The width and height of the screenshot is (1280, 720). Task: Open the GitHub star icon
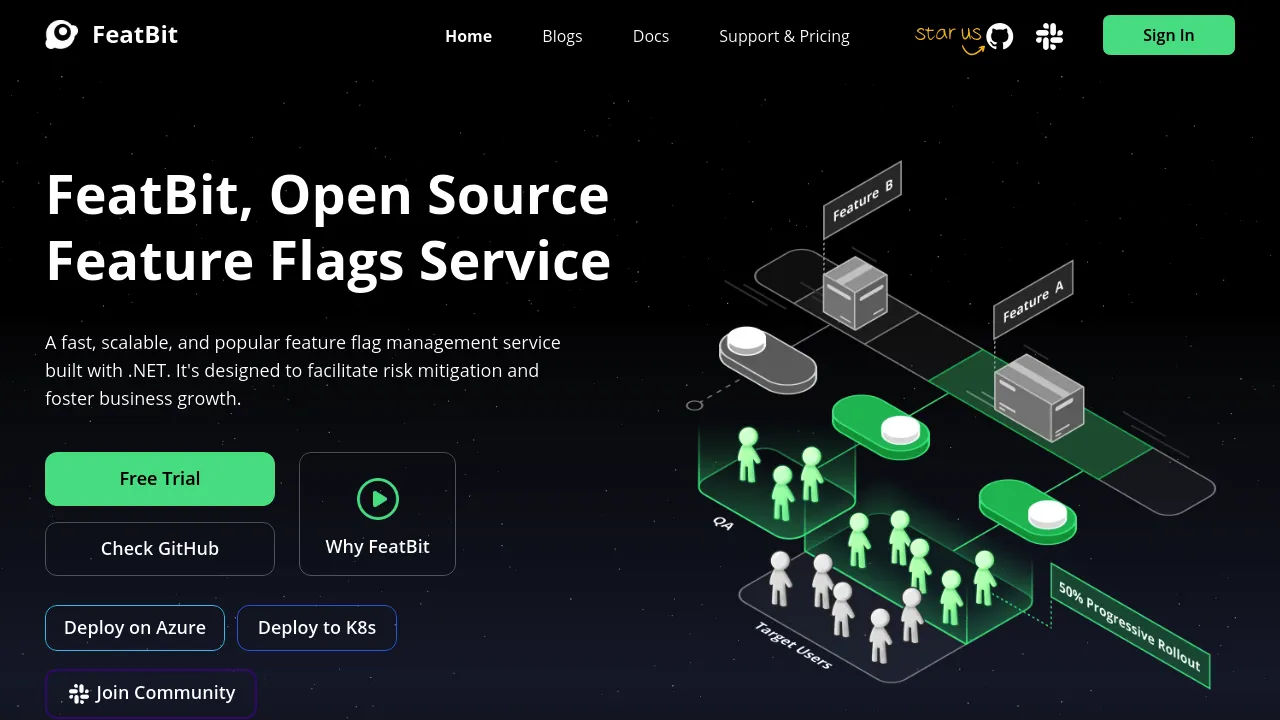(1000, 37)
